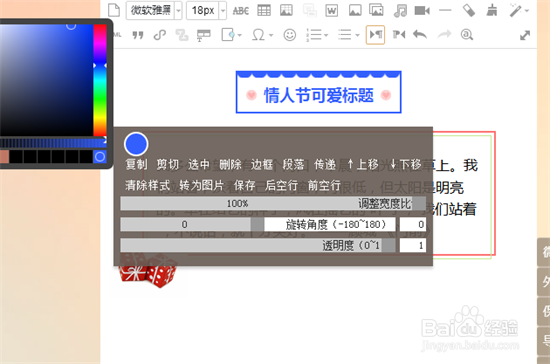The image size is (550, 364).
Task: Click the rainbow hue strip
Action: point(100,80)
